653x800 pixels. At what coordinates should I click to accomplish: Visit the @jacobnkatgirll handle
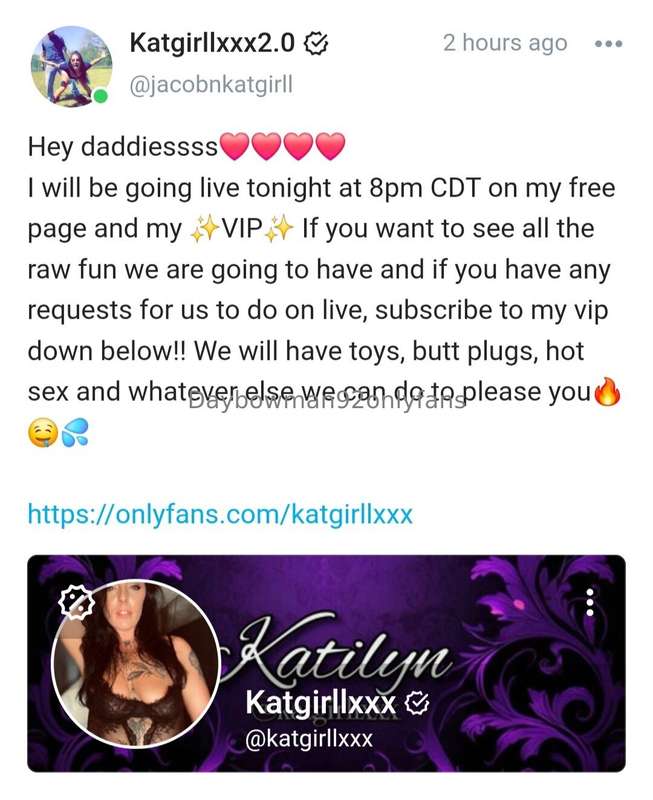tap(211, 85)
